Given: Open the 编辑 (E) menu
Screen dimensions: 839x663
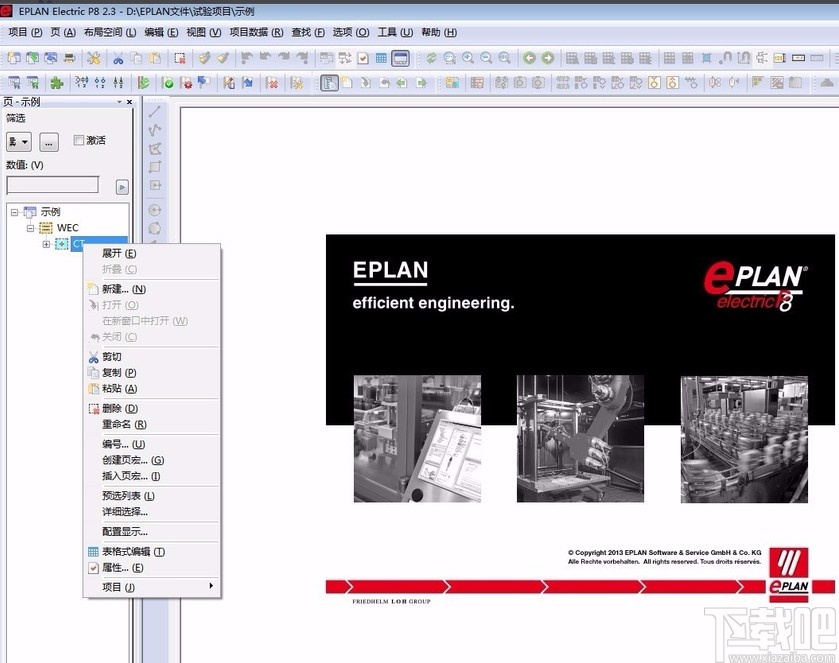Looking at the screenshot, I should pos(161,32).
